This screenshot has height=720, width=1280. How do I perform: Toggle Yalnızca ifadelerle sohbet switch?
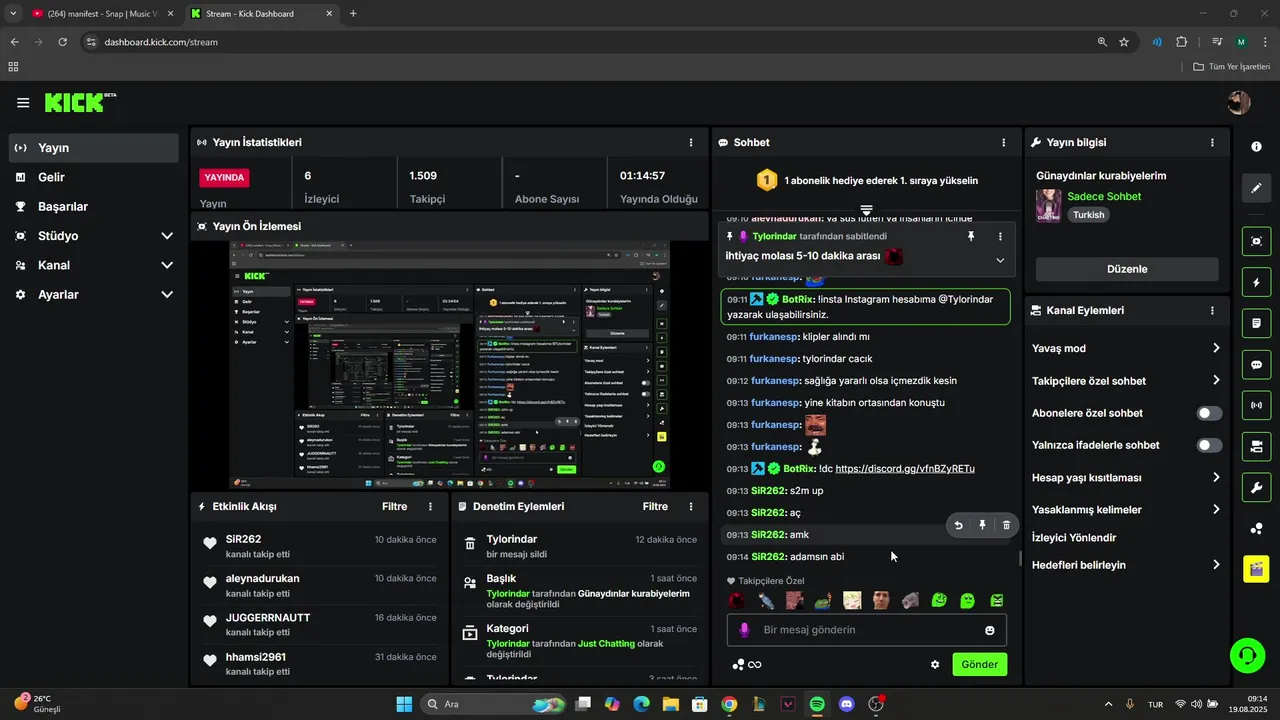(x=1209, y=445)
